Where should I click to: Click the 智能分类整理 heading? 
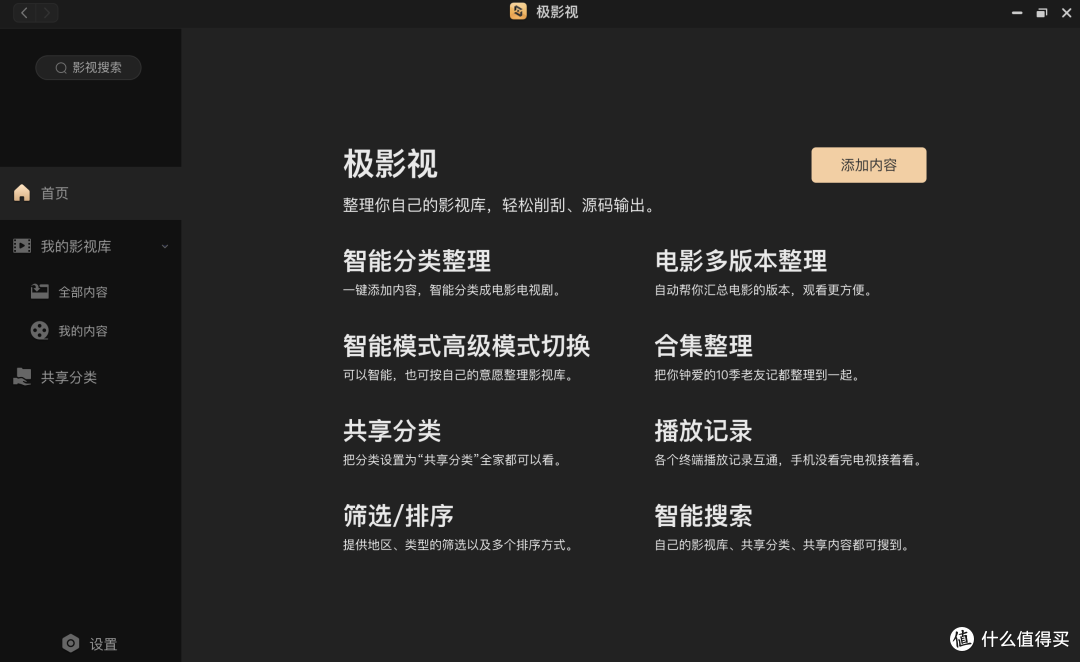click(x=417, y=261)
